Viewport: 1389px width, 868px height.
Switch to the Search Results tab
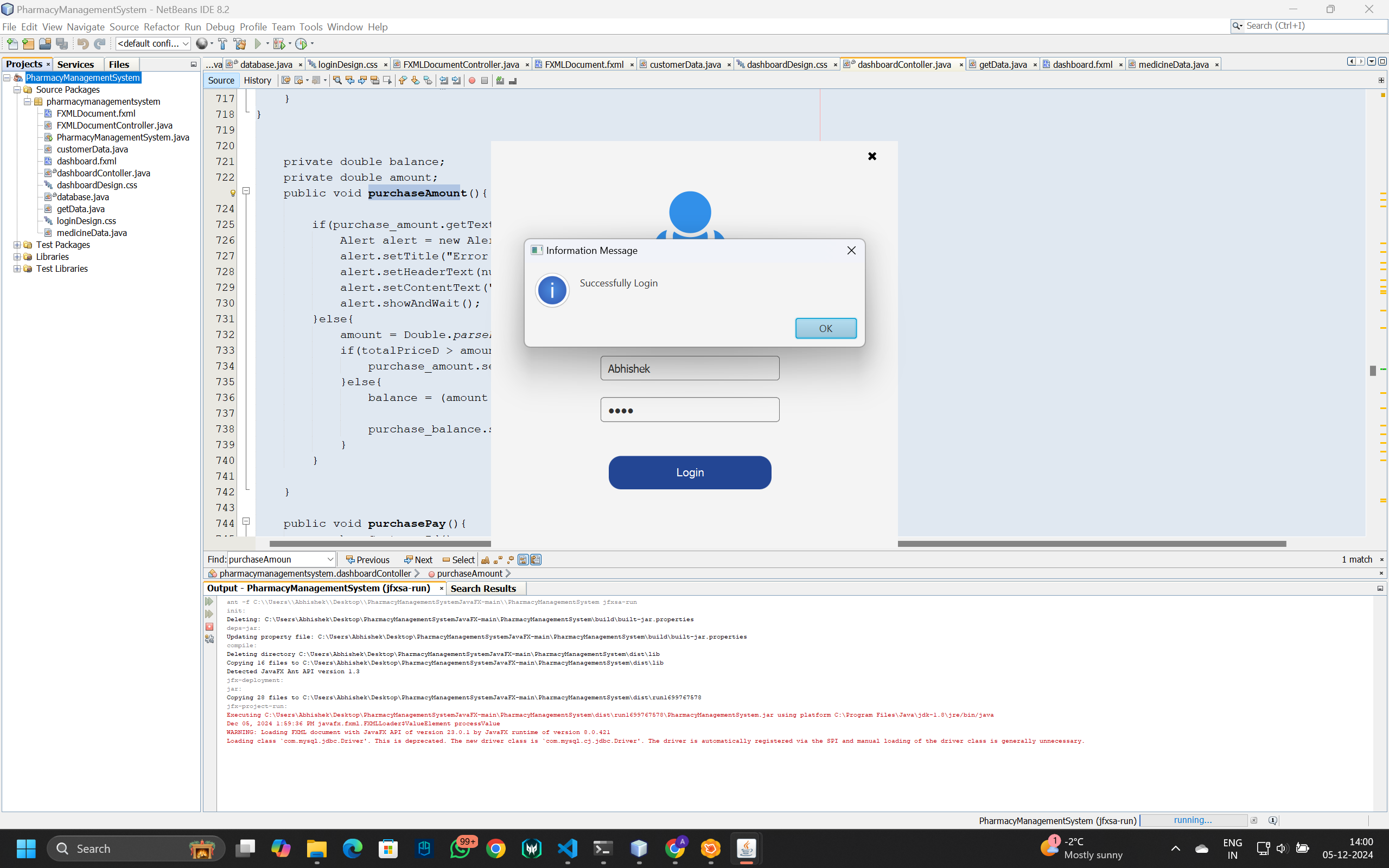[x=483, y=589]
